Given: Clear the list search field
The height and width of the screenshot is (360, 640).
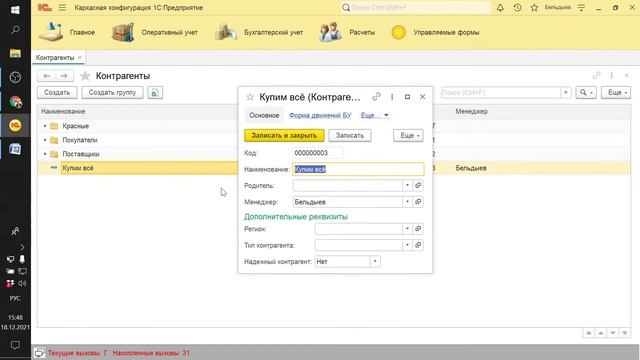Looking at the screenshot, I should [x=566, y=93].
